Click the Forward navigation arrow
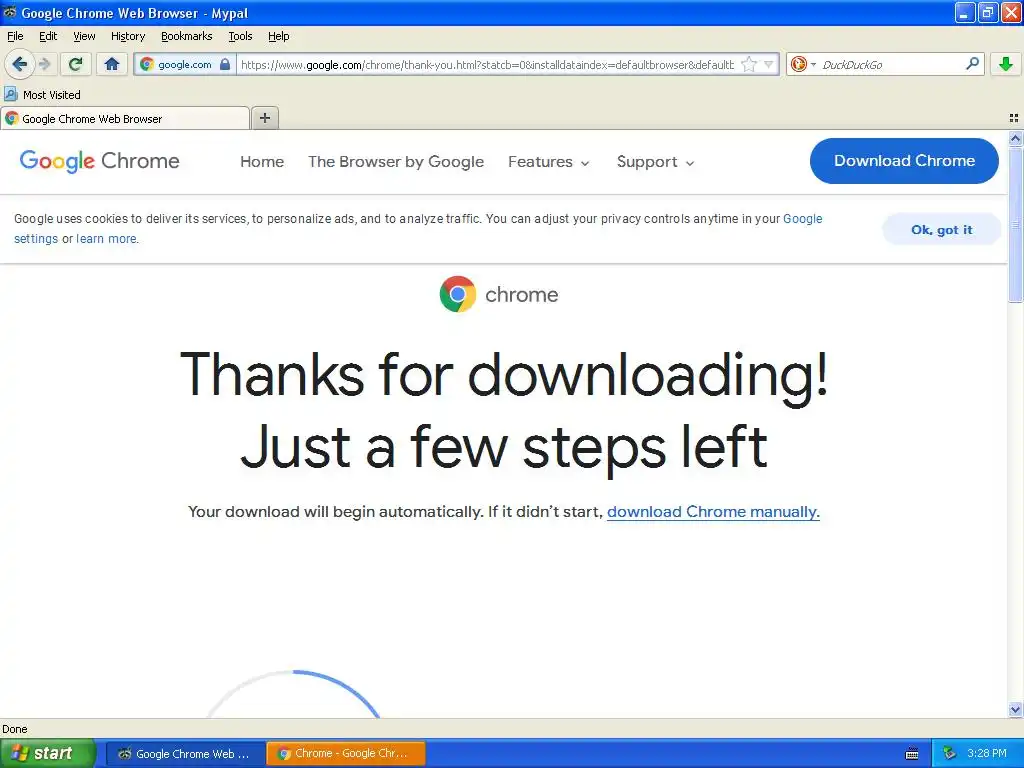Image resolution: width=1024 pixels, height=768 pixels. (44, 64)
